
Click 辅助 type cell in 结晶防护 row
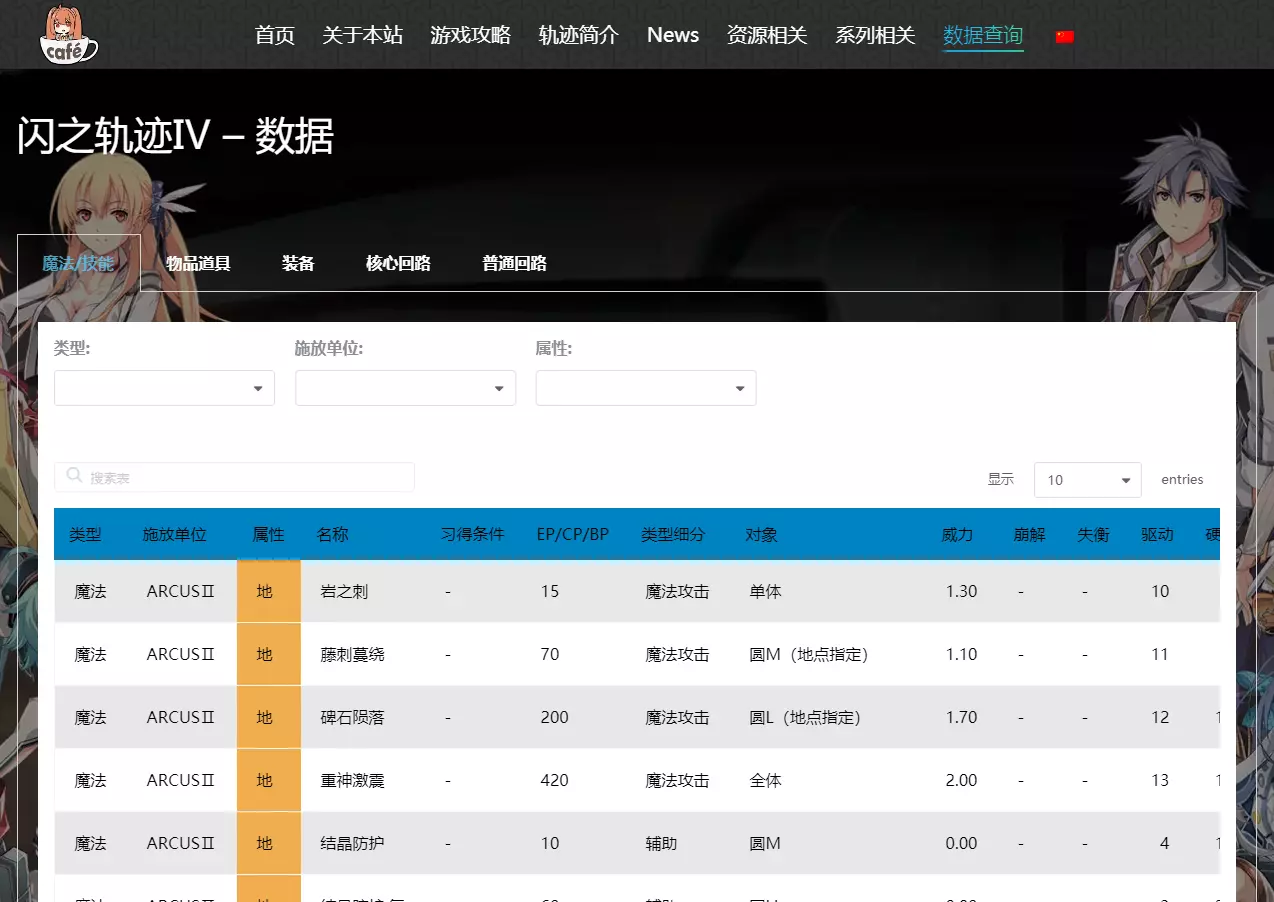point(661,844)
